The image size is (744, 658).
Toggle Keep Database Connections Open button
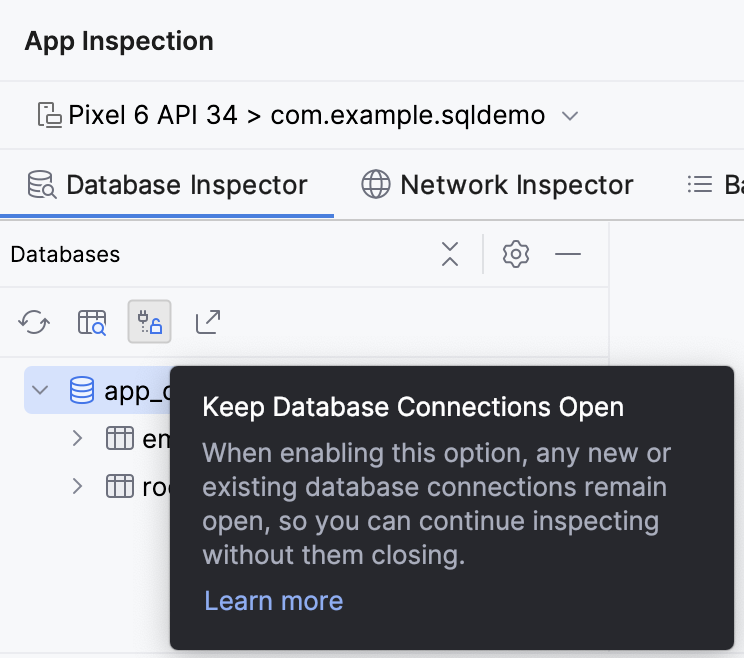tap(150, 322)
